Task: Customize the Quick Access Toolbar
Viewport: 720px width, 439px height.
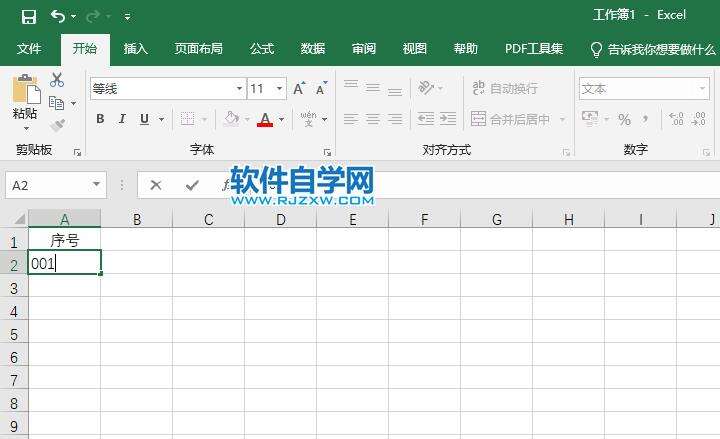Action: pyautogui.click(x=127, y=17)
